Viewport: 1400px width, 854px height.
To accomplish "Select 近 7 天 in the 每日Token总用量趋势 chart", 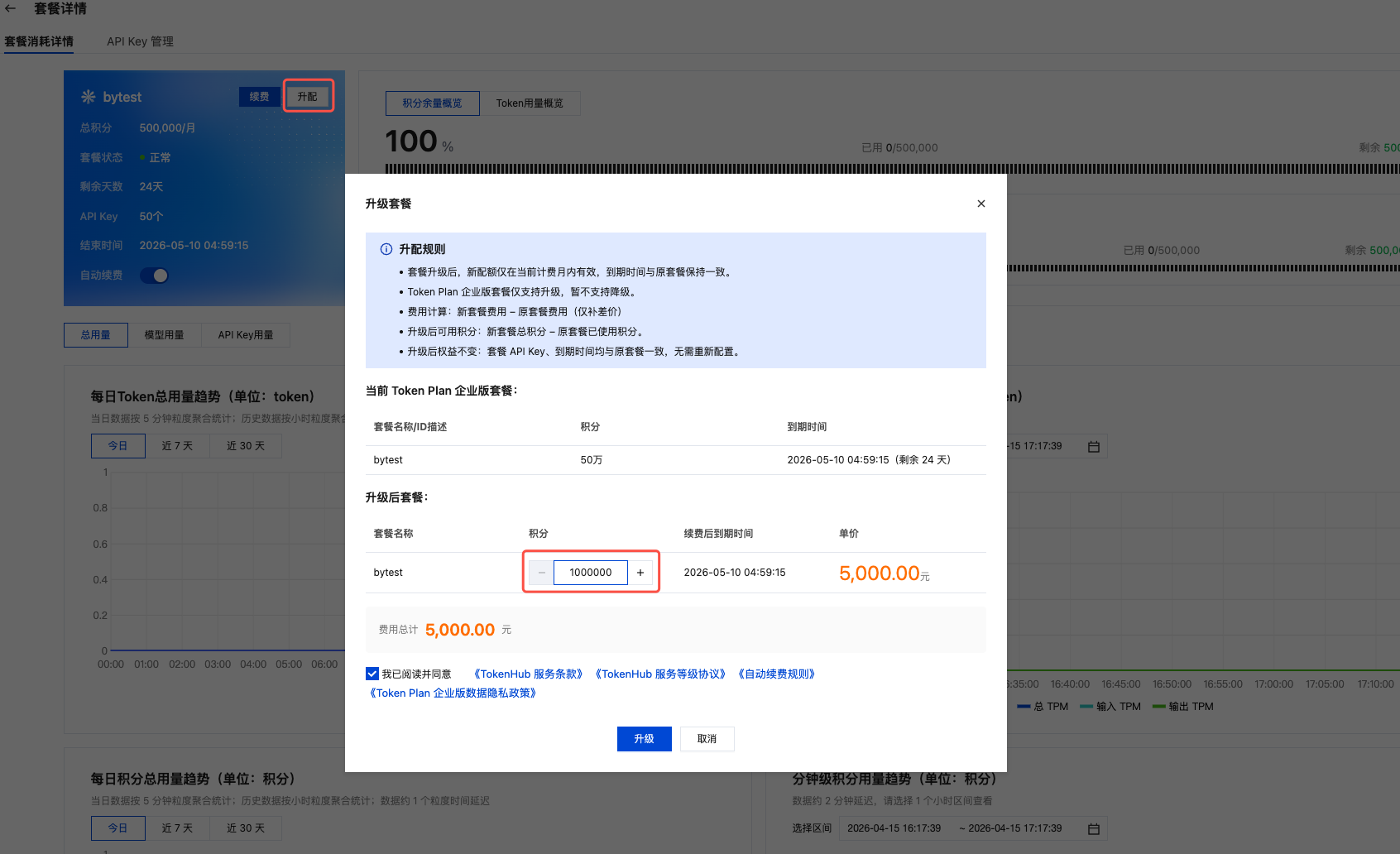I will [177, 446].
